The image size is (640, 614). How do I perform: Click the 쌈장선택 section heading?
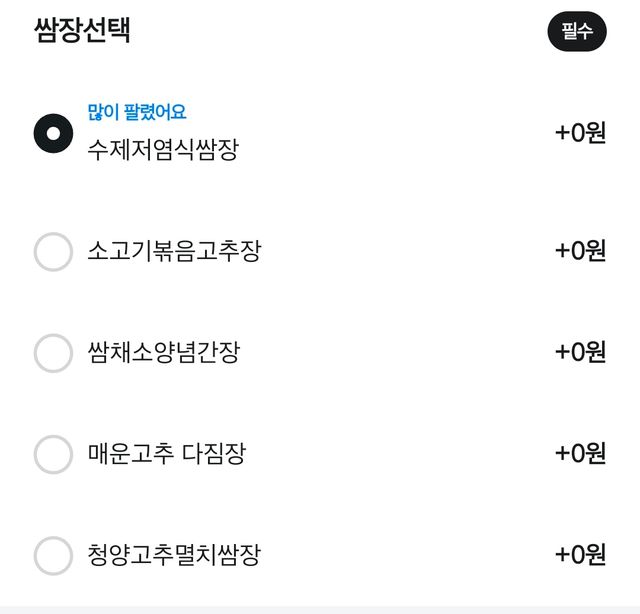[83, 30]
